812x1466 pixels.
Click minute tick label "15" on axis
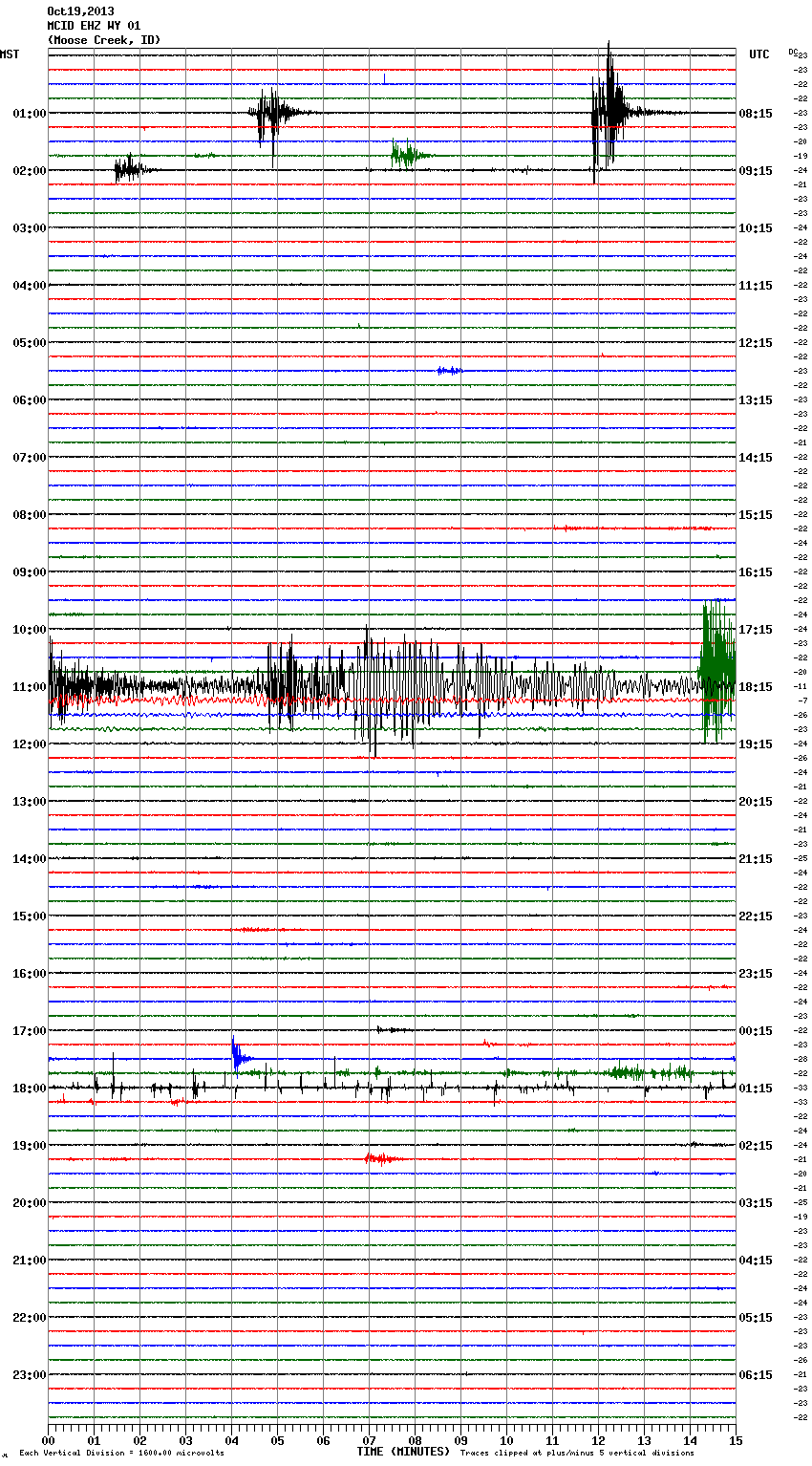[736, 1440]
